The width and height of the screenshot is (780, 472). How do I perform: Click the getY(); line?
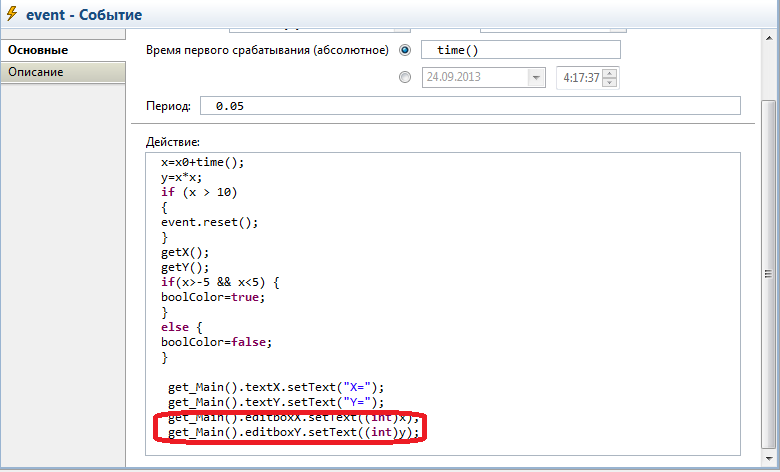click(x=185, y=268)
